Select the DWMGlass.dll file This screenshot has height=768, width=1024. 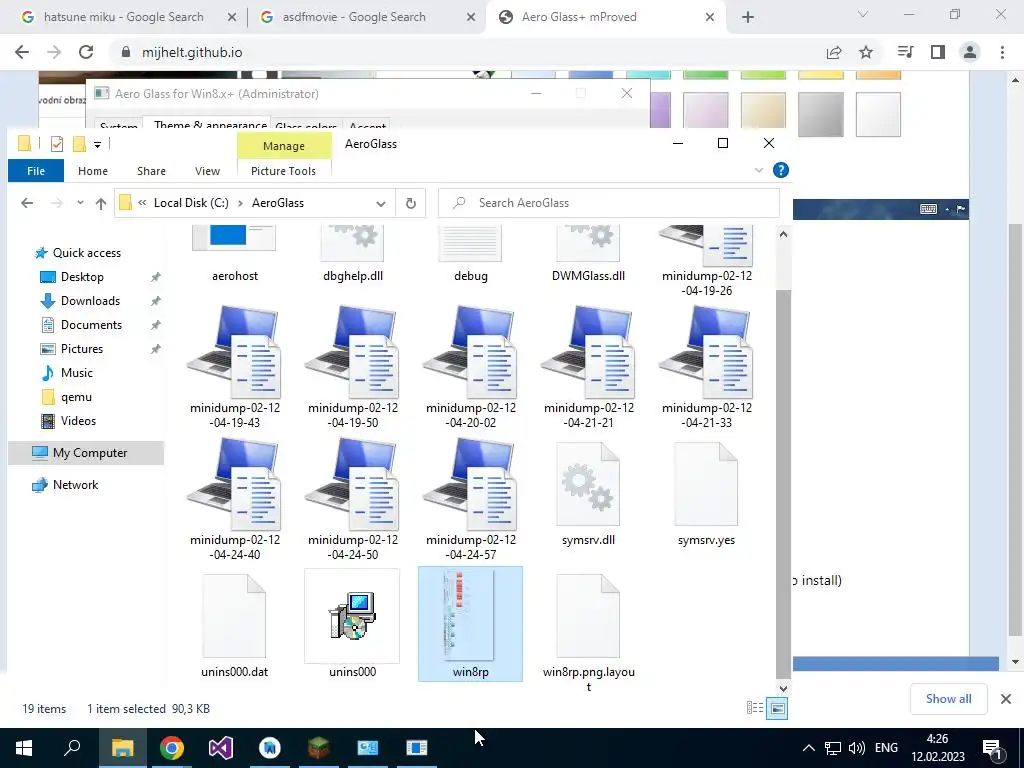588,253
